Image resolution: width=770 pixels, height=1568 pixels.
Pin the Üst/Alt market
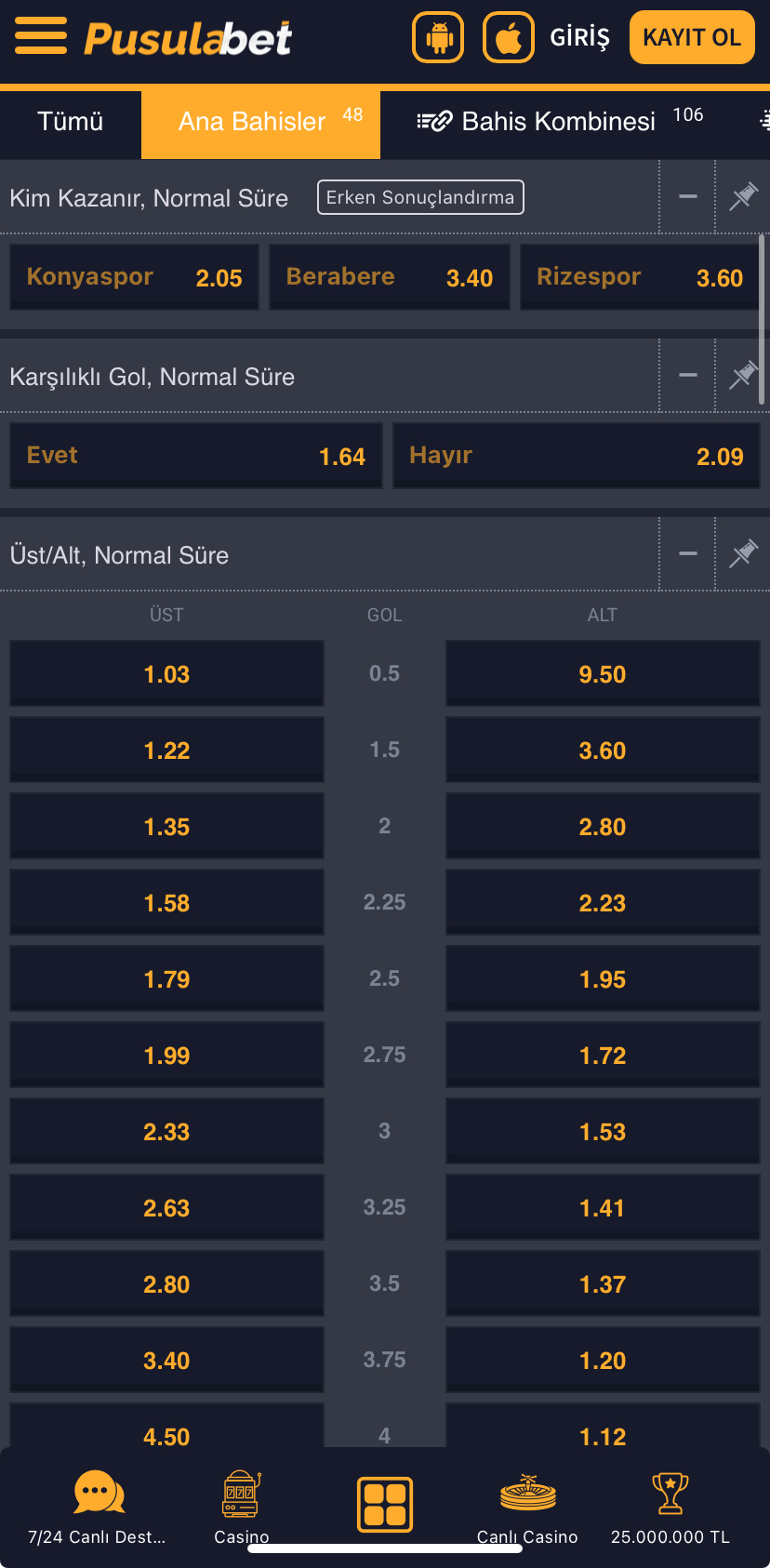coord(743,553)
